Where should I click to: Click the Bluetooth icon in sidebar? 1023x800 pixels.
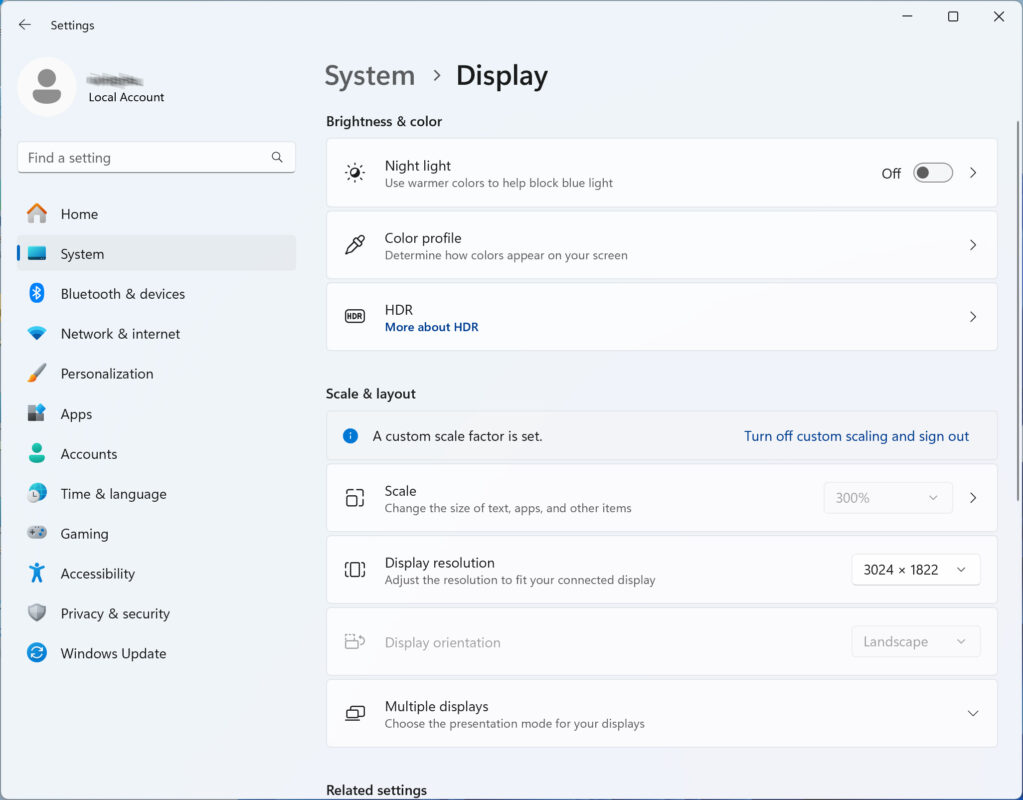click(37, 293)
